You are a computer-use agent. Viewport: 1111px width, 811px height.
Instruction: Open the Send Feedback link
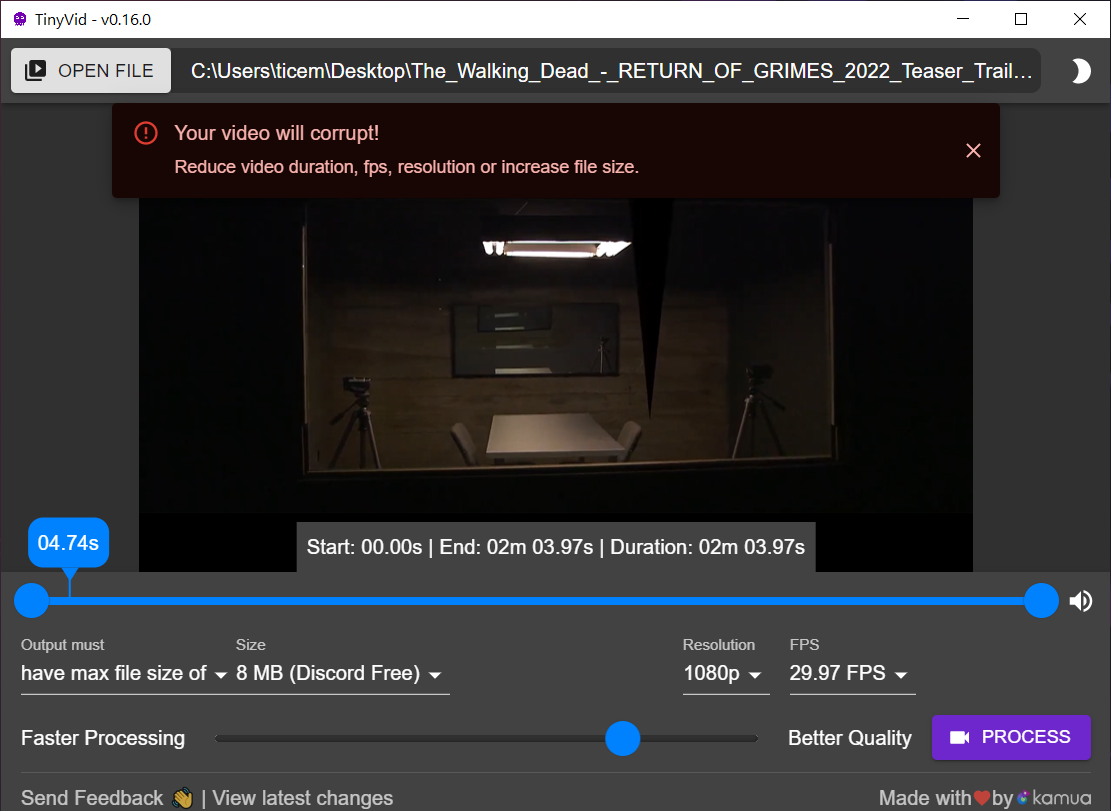pos(107,798)
